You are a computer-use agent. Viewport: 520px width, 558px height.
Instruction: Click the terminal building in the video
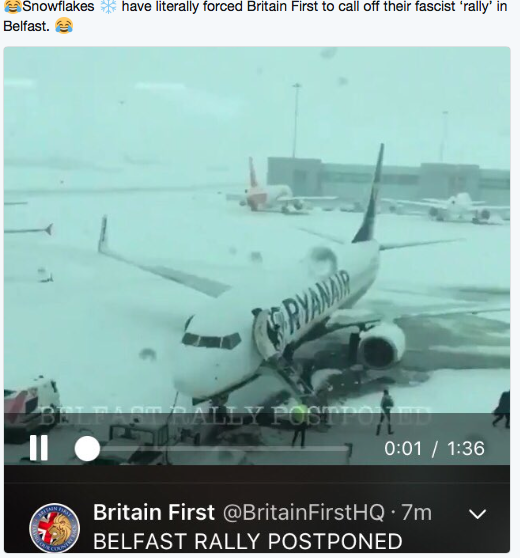pos(388,181)
